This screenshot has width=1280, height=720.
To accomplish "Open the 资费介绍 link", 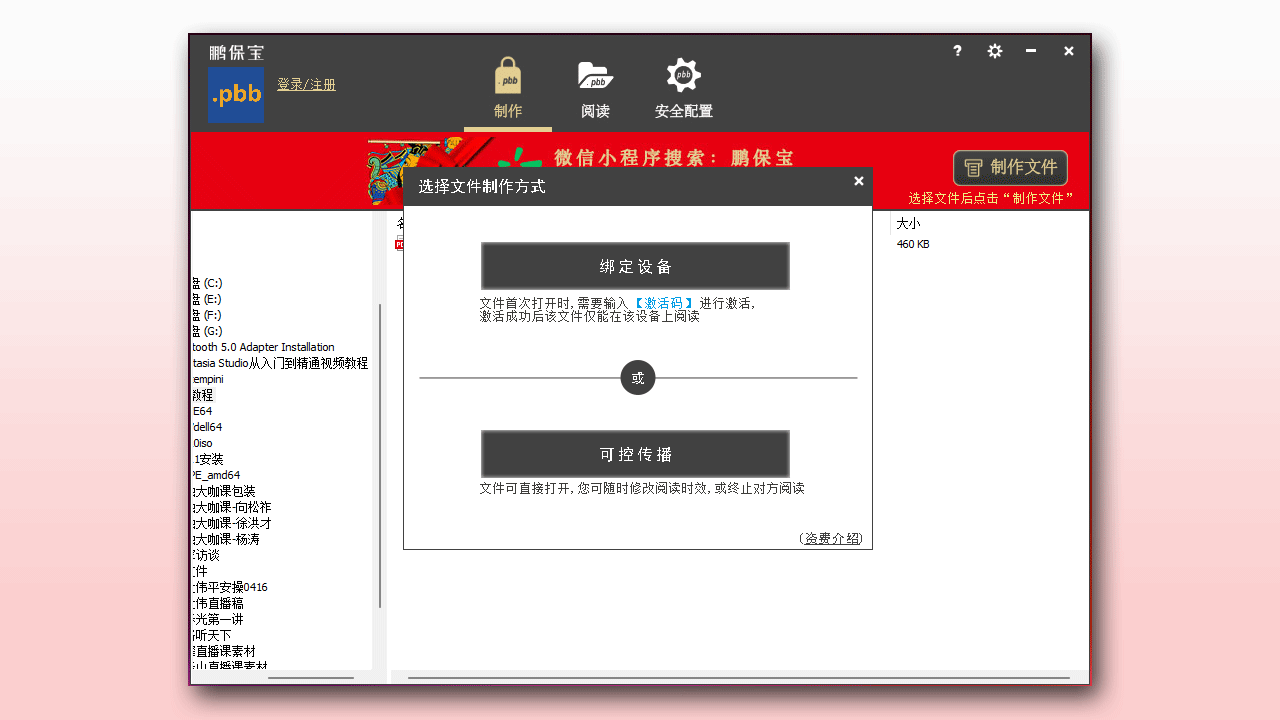I will (x=830, y=538).
